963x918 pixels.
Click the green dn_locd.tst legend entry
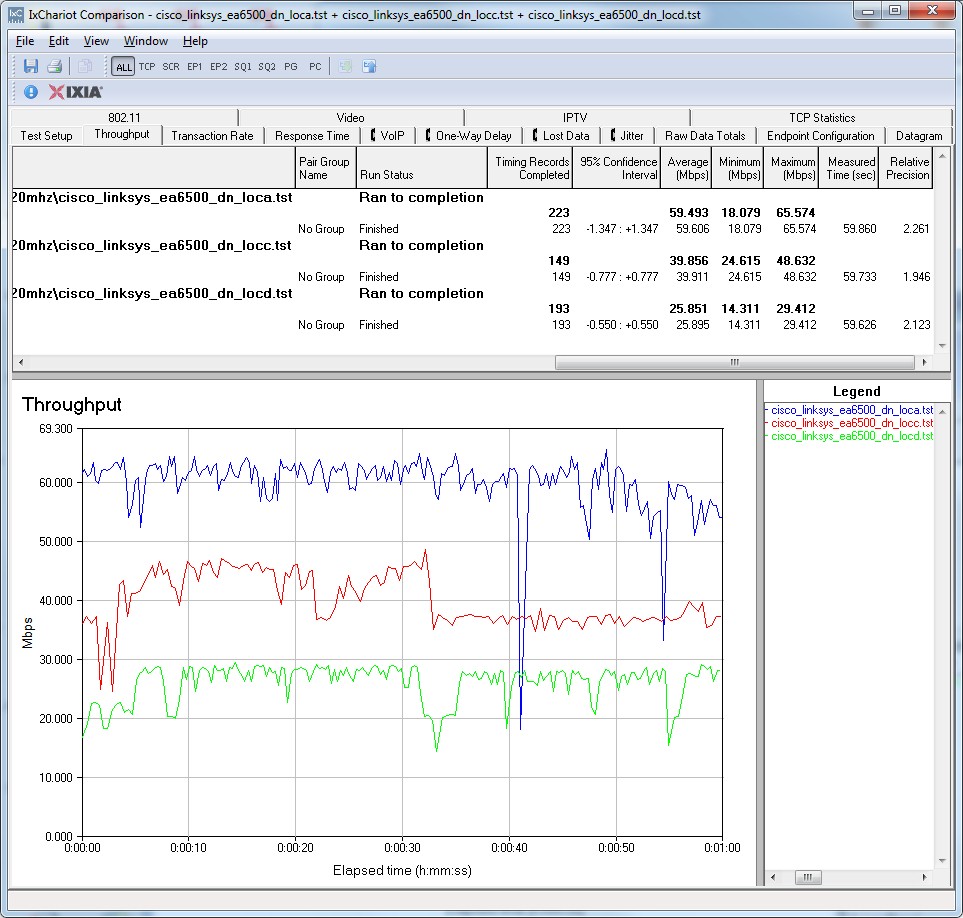point(851,436)
